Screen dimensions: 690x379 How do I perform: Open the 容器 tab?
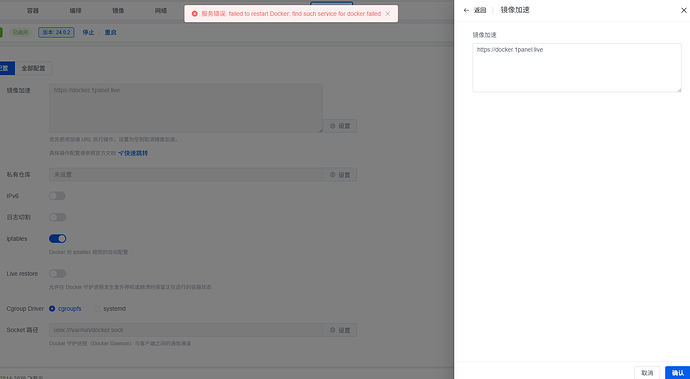(x=33, y=11)
